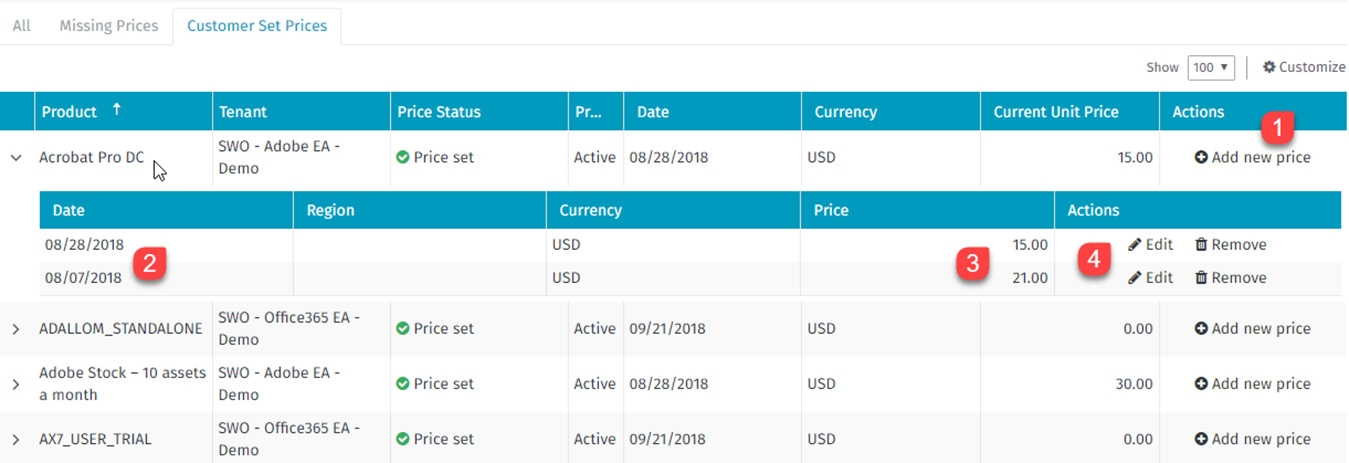The height and width of the screenshot is (463, 1349).
Task: Click pencil Edit icon for 08/28/2018 price
Action: [1134, 245]
